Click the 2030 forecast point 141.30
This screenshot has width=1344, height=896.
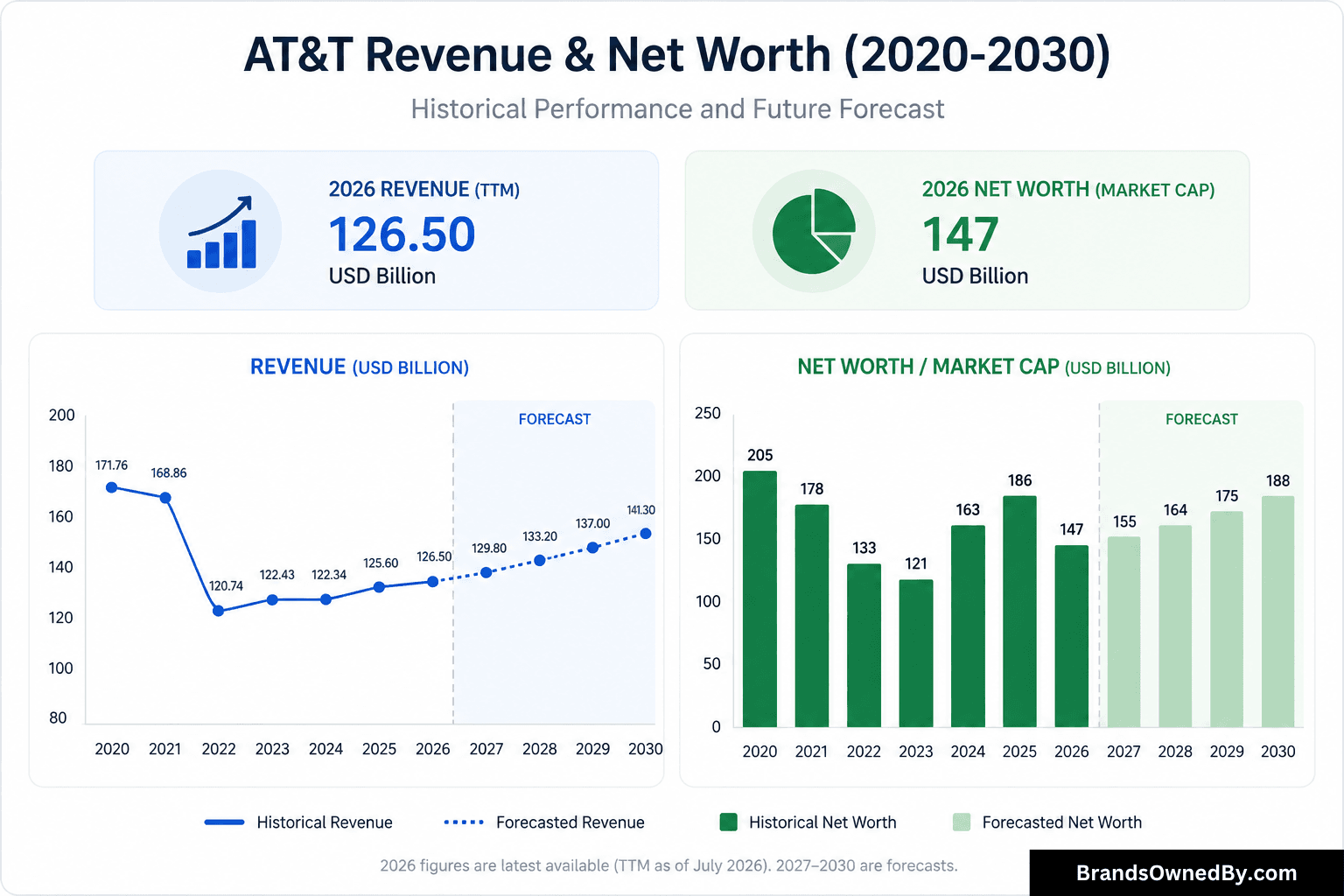(646, 534)
